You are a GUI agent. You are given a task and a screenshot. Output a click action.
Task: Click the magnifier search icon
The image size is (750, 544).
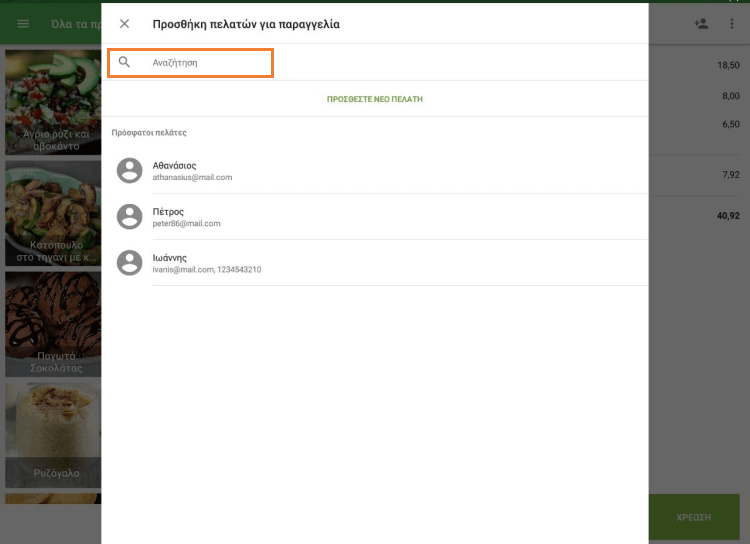pyautogui.click(x=124, y=62)
